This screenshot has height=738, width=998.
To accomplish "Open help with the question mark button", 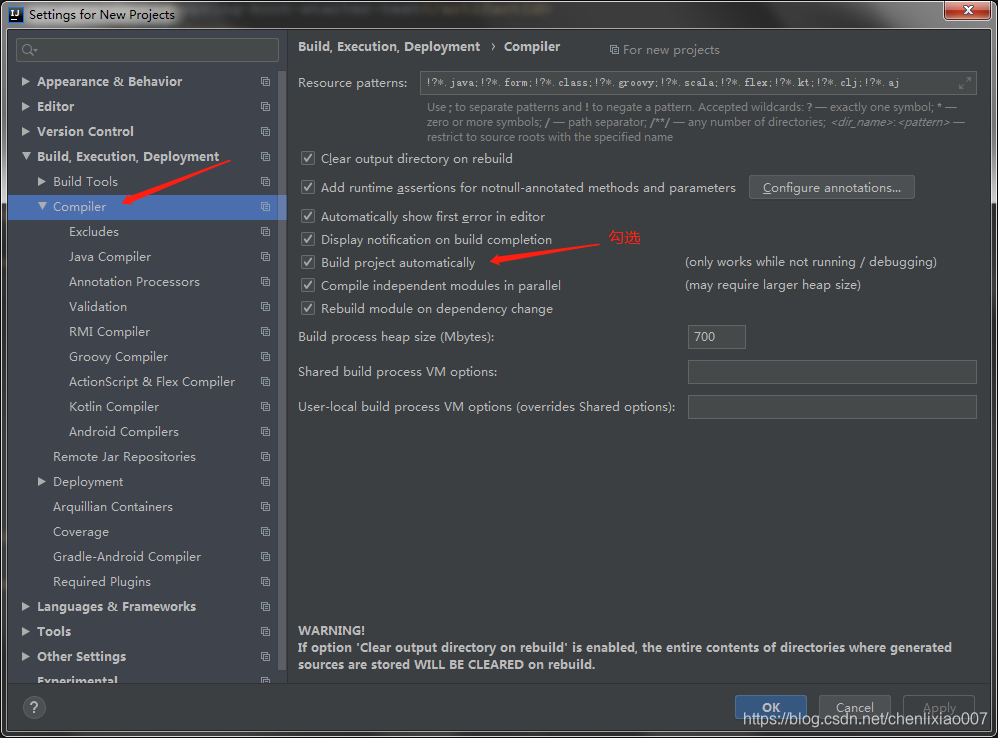I will pos(34,707).
